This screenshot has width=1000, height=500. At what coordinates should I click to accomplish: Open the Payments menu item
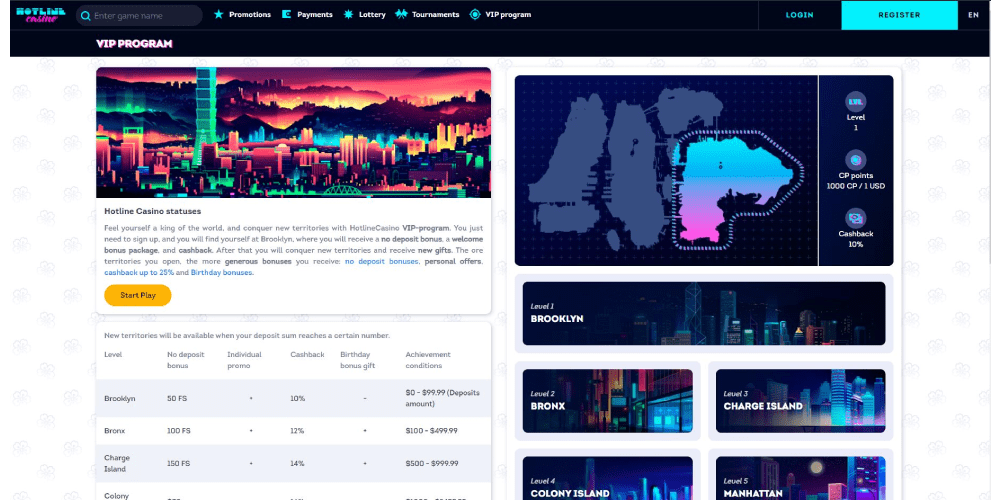click(314, 15)
